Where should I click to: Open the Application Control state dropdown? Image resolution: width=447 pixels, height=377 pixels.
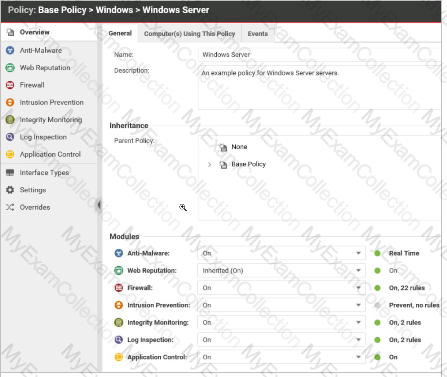281,357
